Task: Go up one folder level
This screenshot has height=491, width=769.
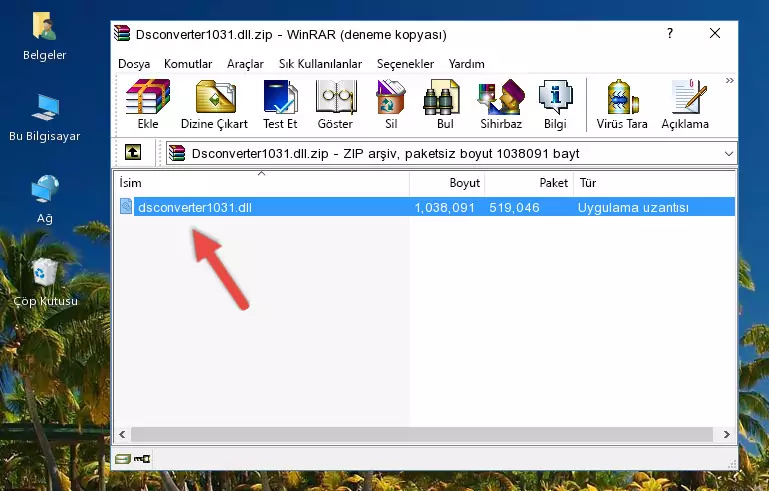Action: click(x=133, y=153)
